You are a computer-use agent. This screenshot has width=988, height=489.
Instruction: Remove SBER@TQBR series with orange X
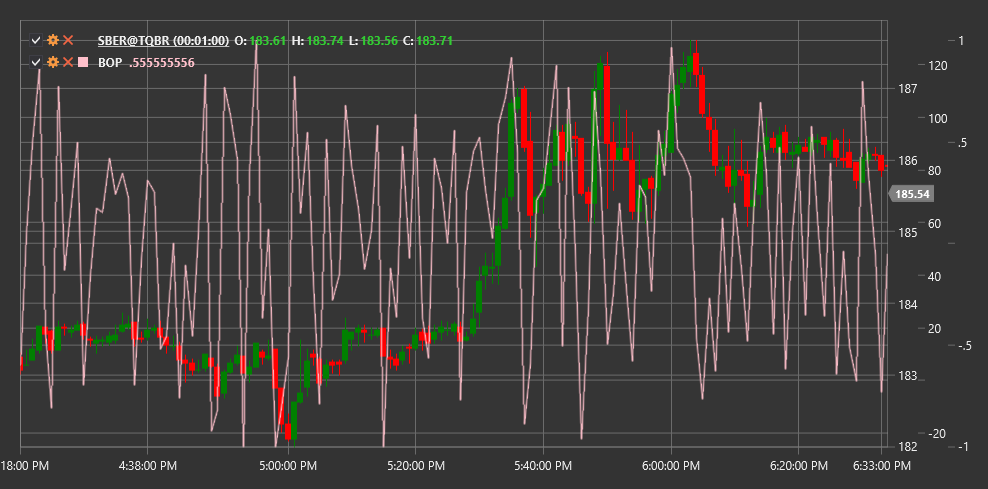point(68,41)
